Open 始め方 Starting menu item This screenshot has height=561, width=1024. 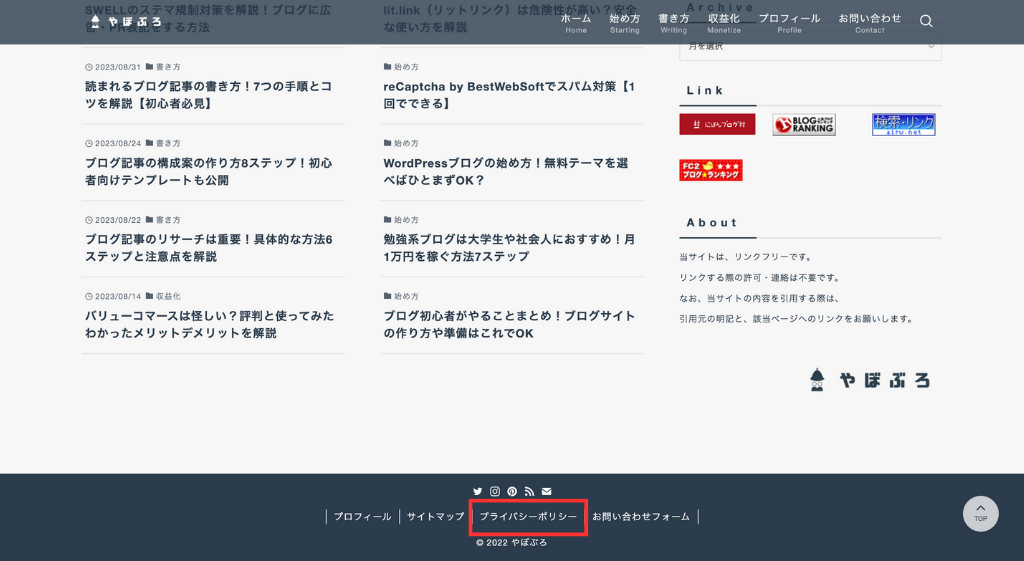point(625,24)
